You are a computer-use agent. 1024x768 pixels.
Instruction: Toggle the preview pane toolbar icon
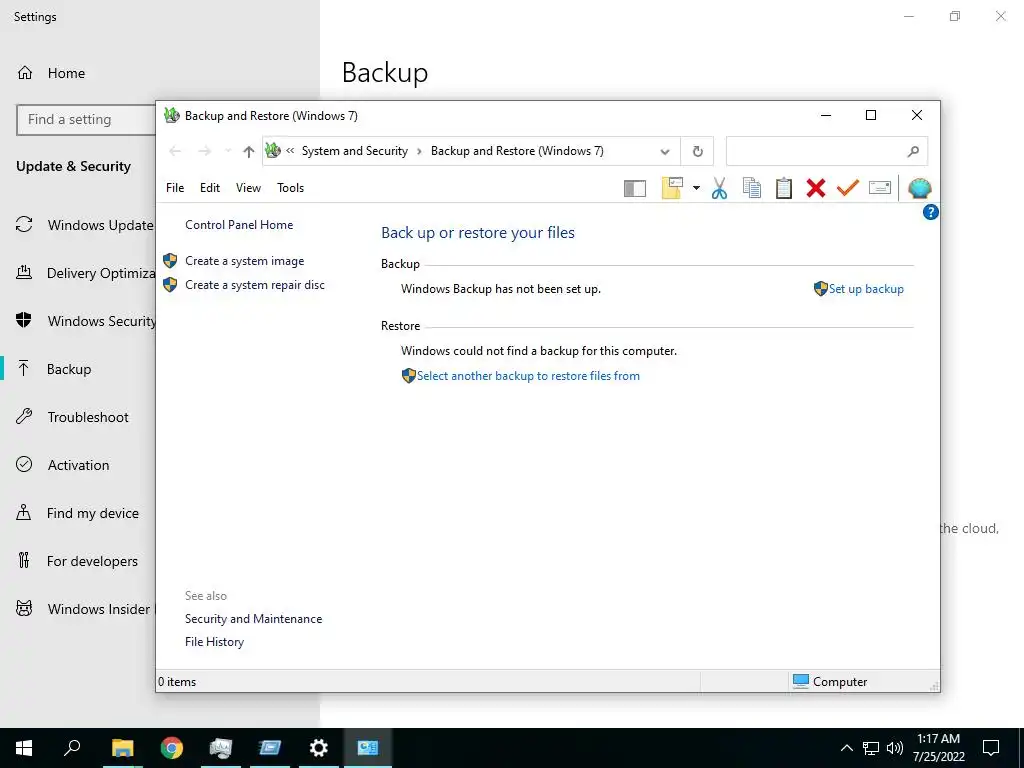(x=635, y=189)
